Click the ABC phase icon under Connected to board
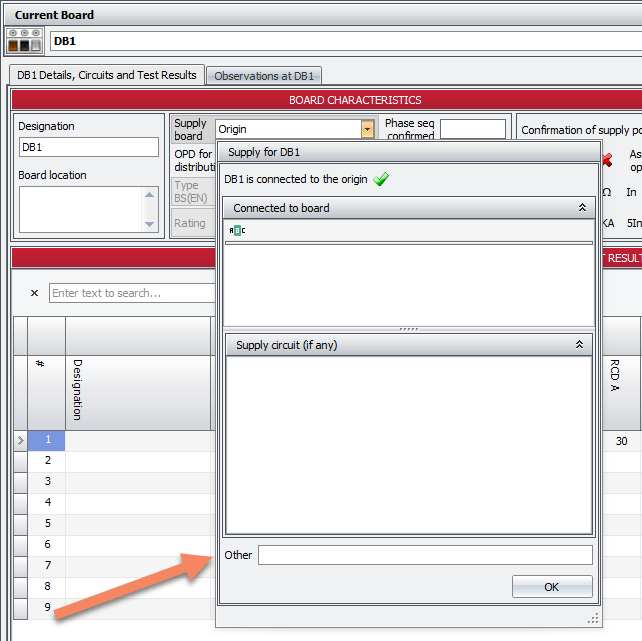 [x=237, y=230]
